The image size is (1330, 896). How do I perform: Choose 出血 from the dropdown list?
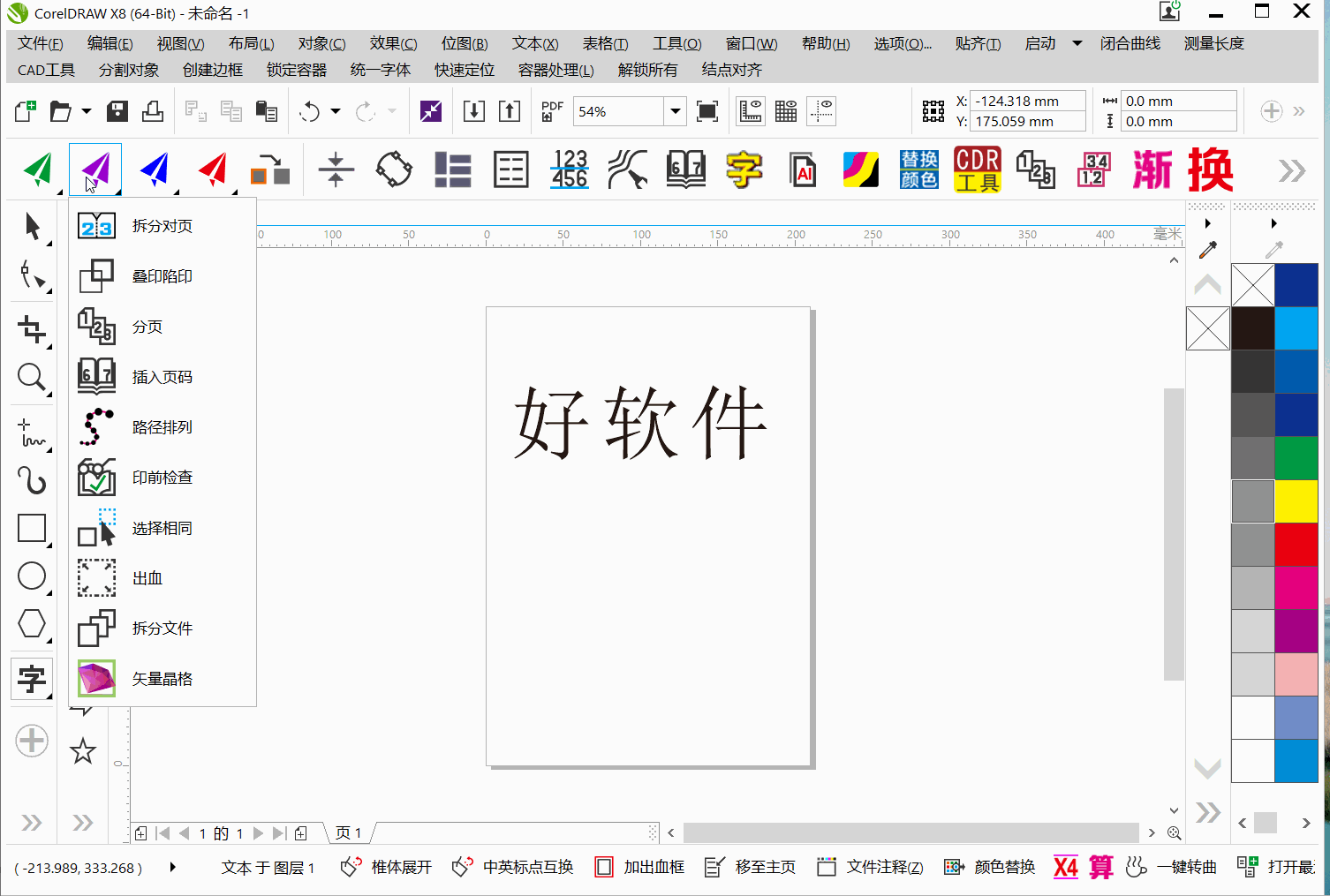(x=162, y=578)
